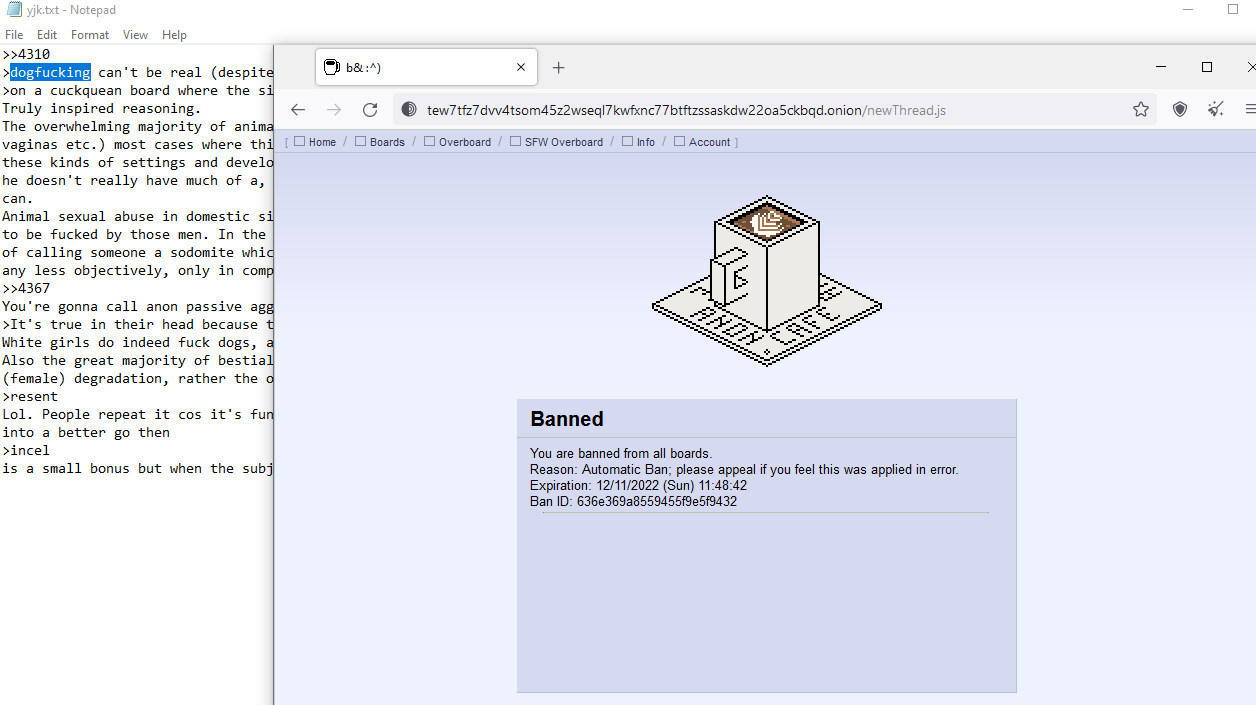The height and width of the screenshot is (705, 1256).
Task: Click 'Truly inspired reasoning.' line in Notepad
Action: [x=101, y=108]
